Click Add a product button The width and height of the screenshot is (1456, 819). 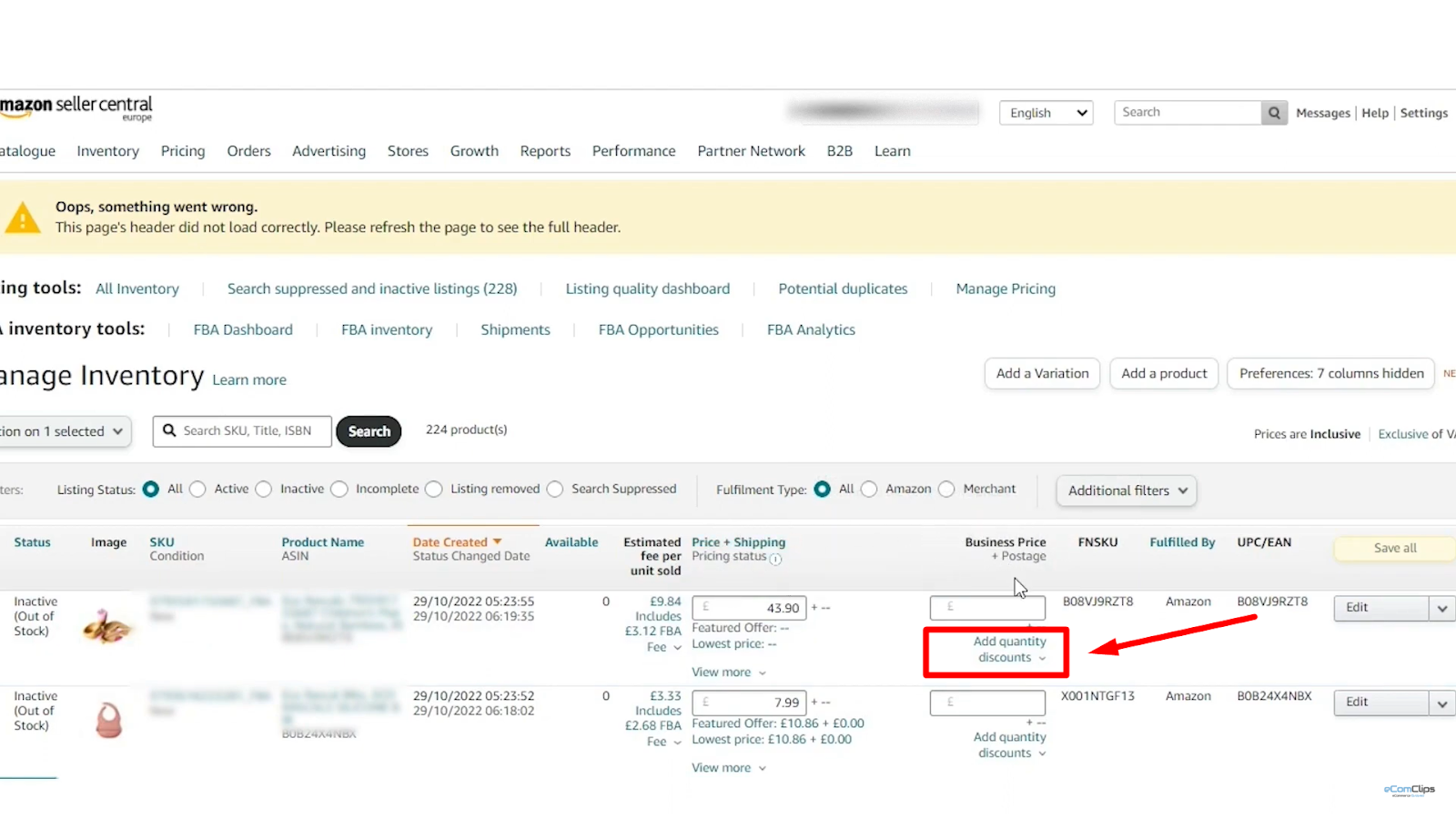[x=1164, y=374]
